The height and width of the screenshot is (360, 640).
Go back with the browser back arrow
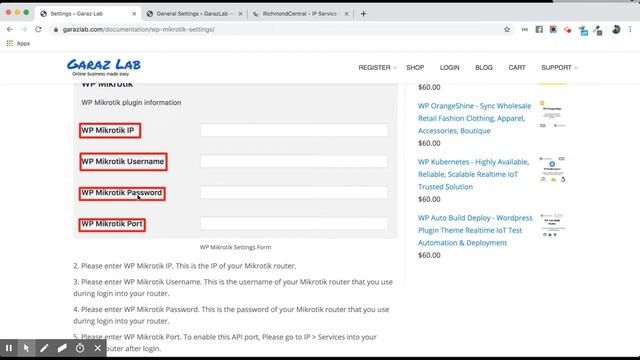[x=10, y=29]
